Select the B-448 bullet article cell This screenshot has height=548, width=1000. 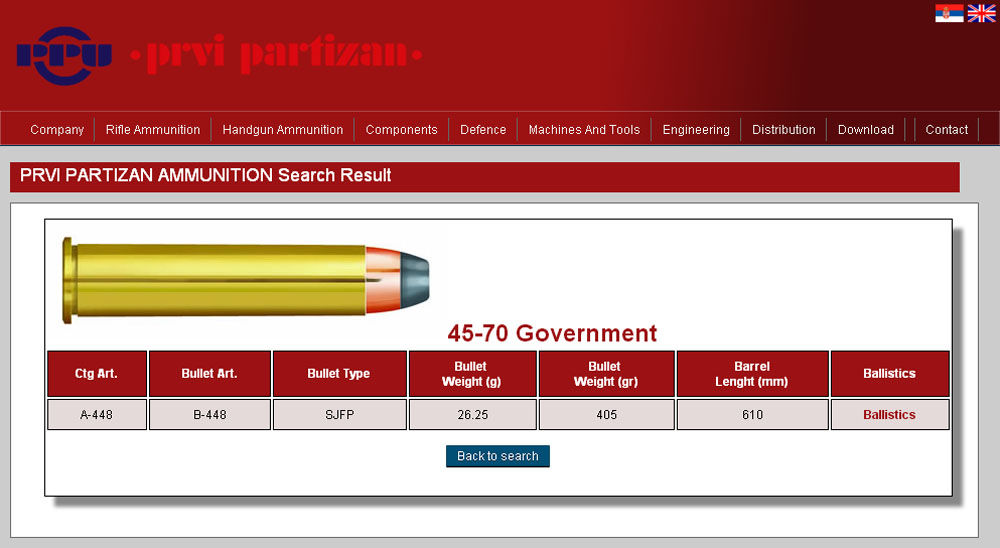(210, 415)
